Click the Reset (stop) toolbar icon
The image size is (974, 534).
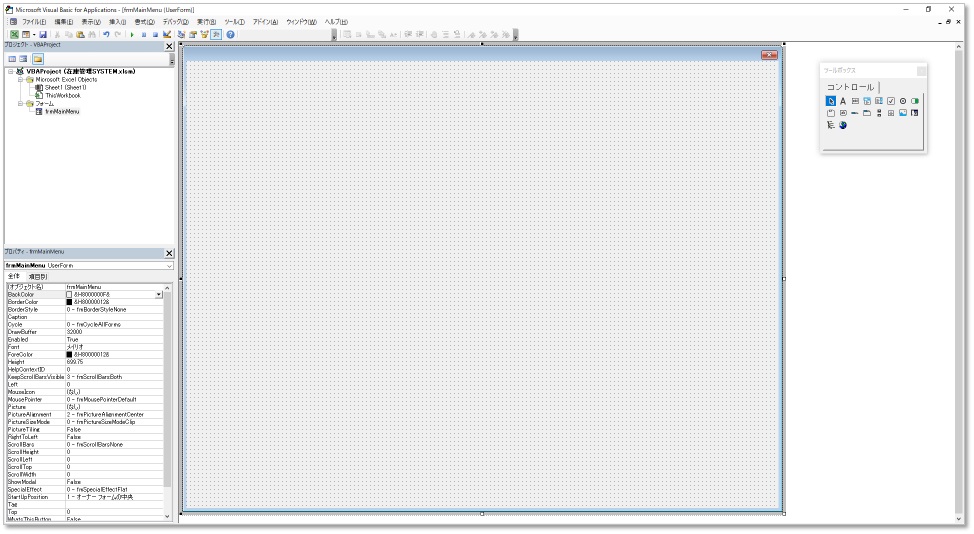click(155, 35)
